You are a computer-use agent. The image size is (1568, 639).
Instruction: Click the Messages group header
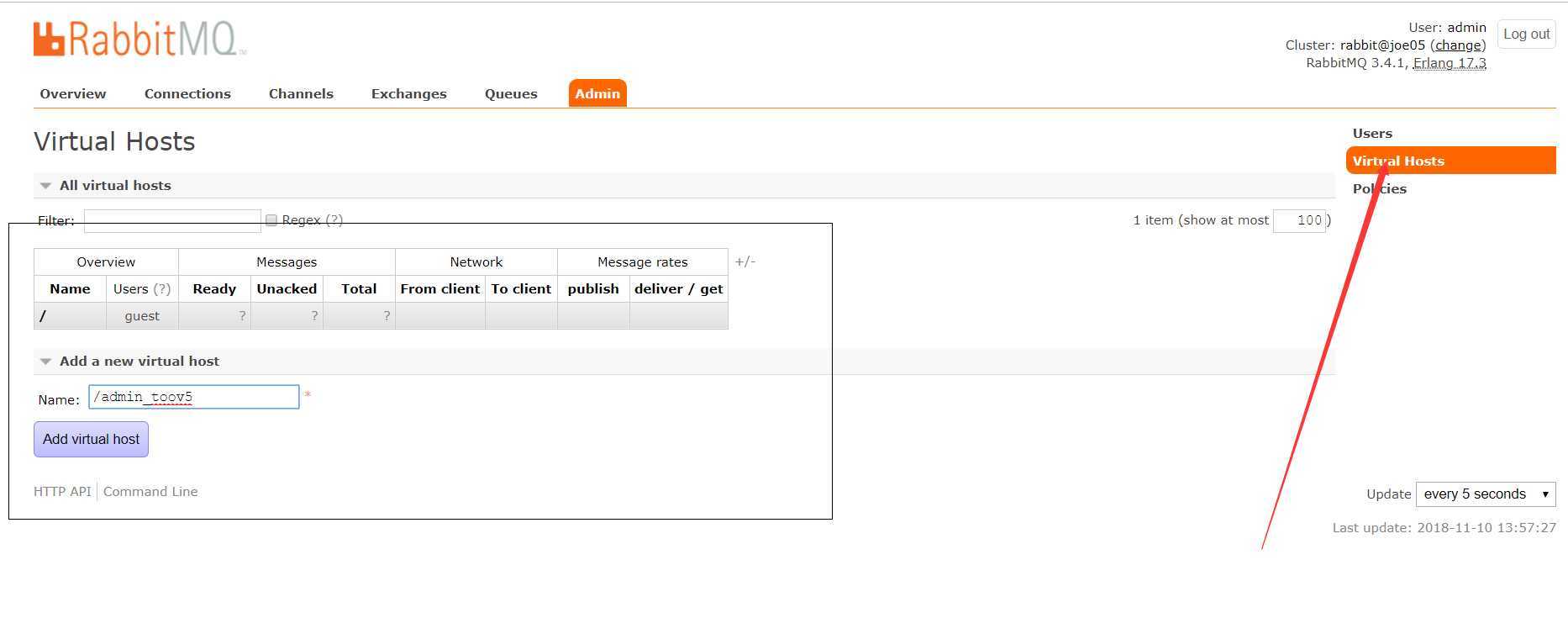(287, 261)
